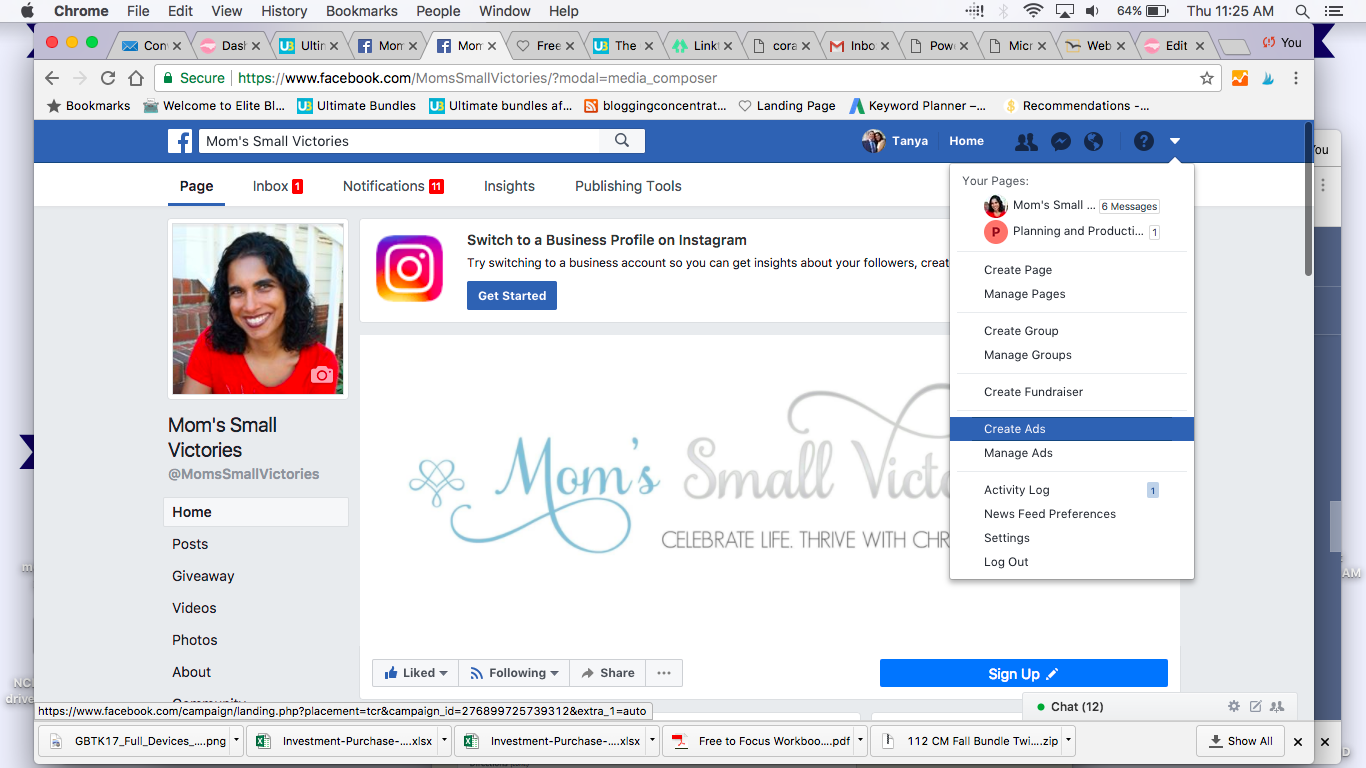Collapse the account dropdown arrow in header
Viewport: 1366px width, 768px height.
pos(1175,142)
